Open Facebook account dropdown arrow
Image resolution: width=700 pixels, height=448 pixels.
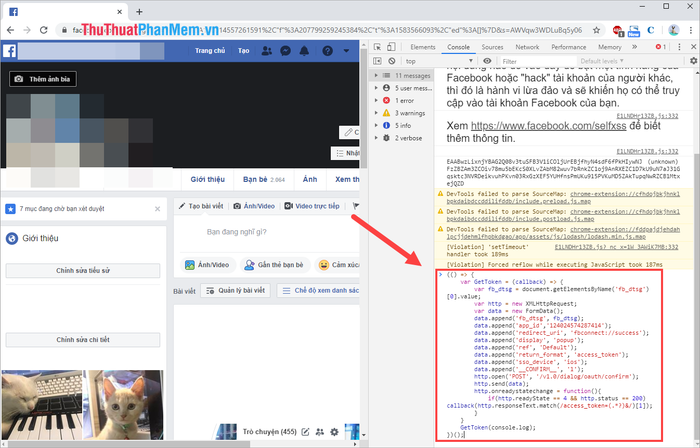click(346, 51)
